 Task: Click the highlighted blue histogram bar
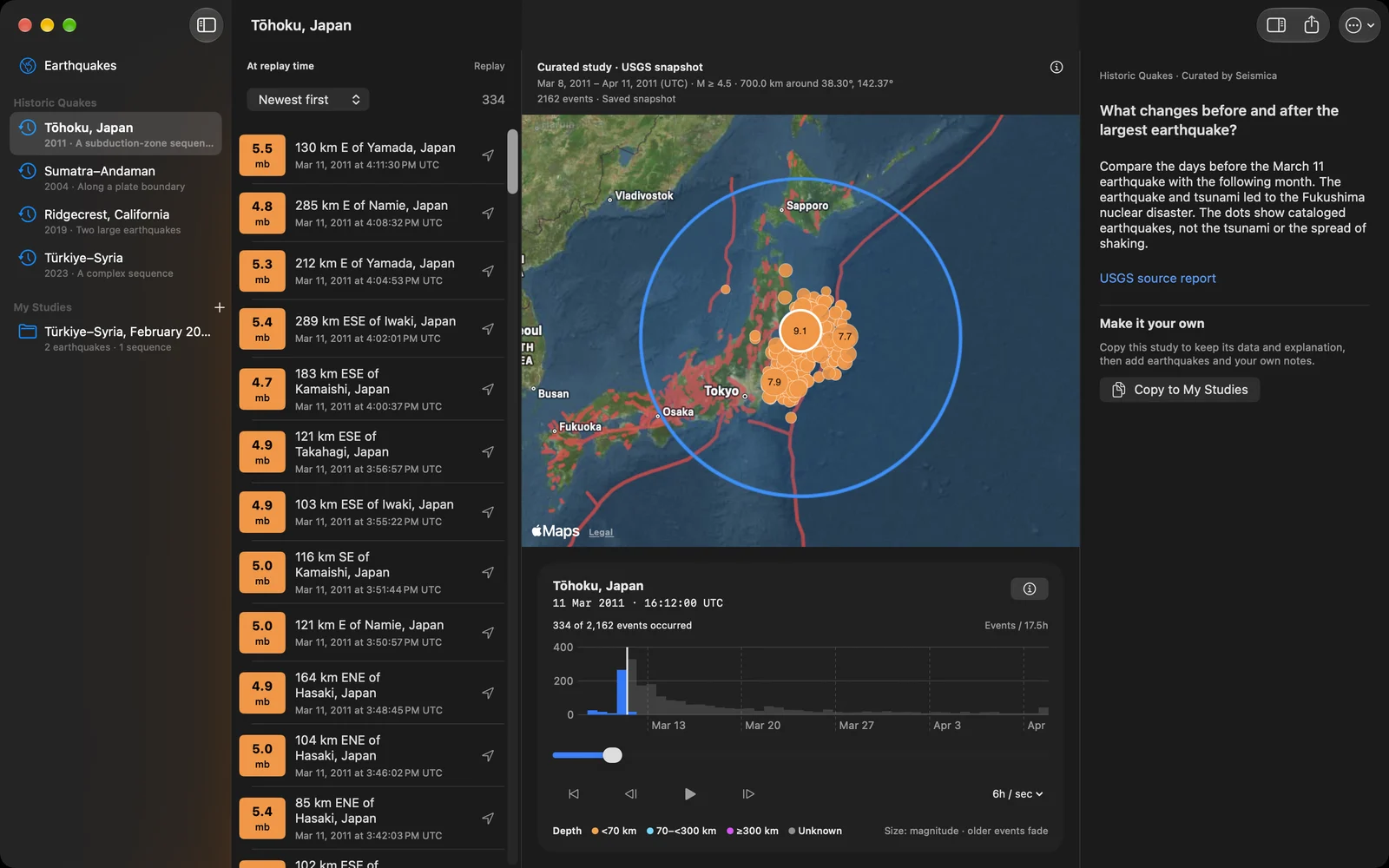pyautogui.click(x=622, y=692)
